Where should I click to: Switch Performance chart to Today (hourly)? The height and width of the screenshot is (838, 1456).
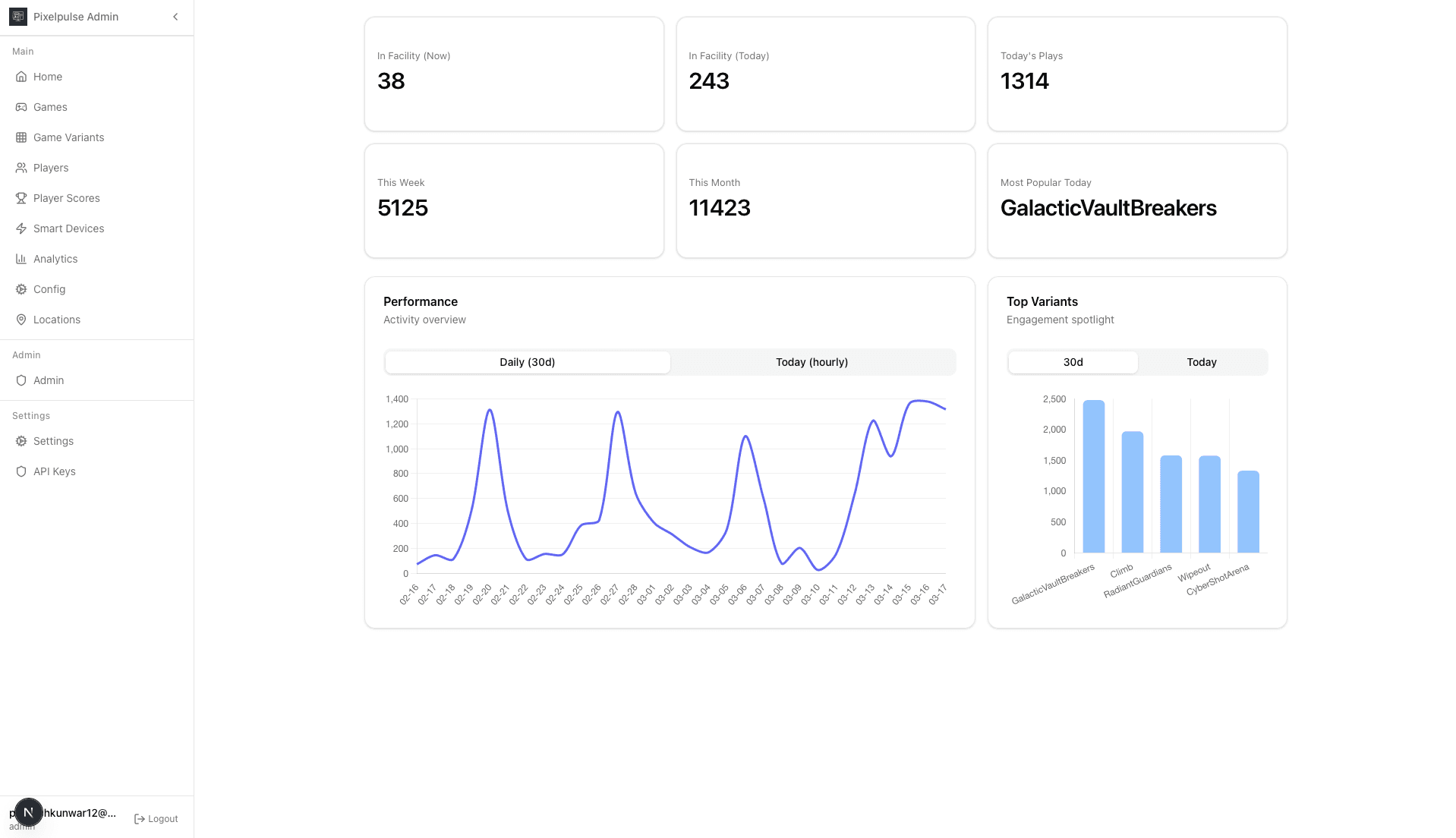812,362
